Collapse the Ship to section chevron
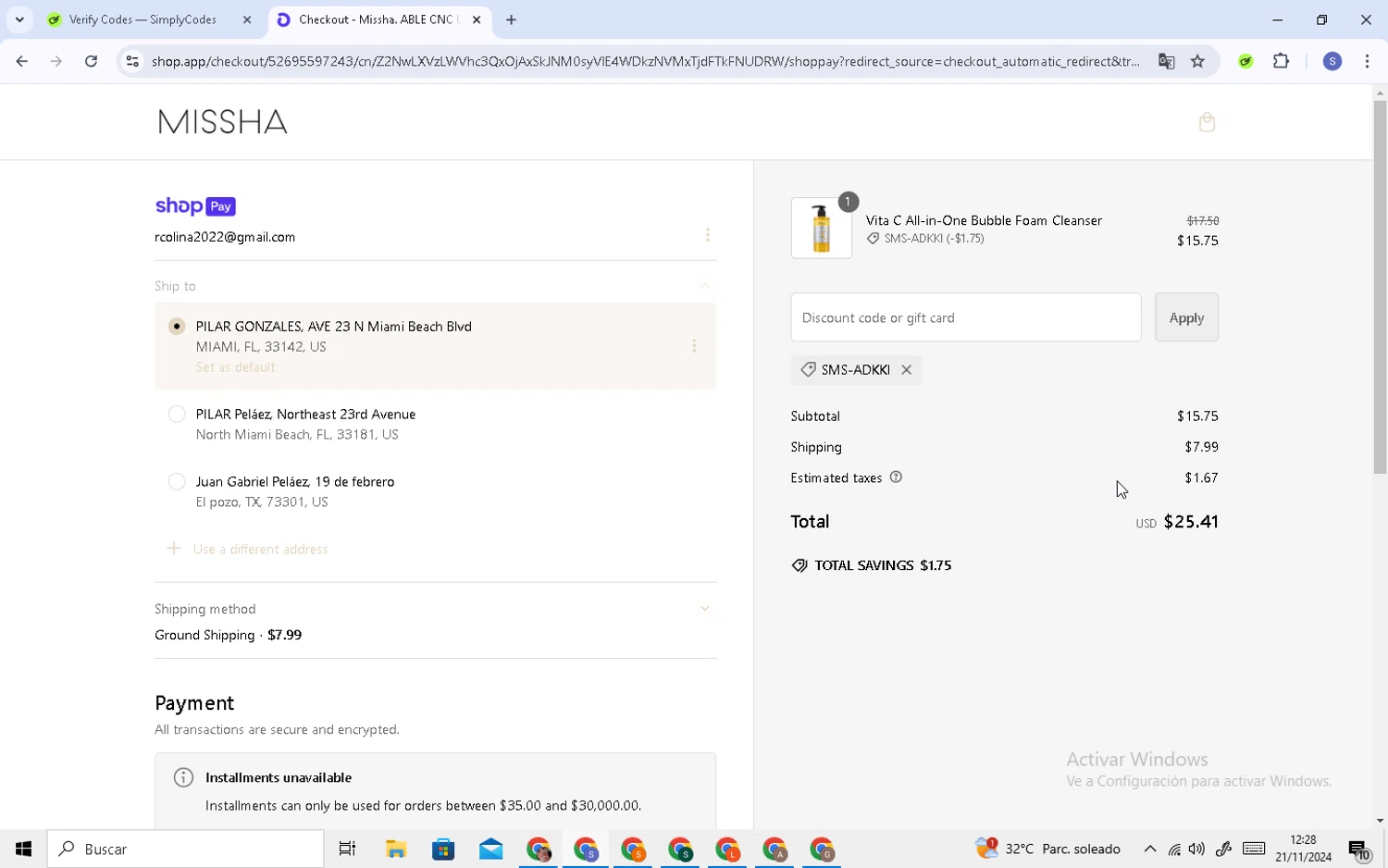The height and width of the screenshot is (868, 1388). coord(705,286)
